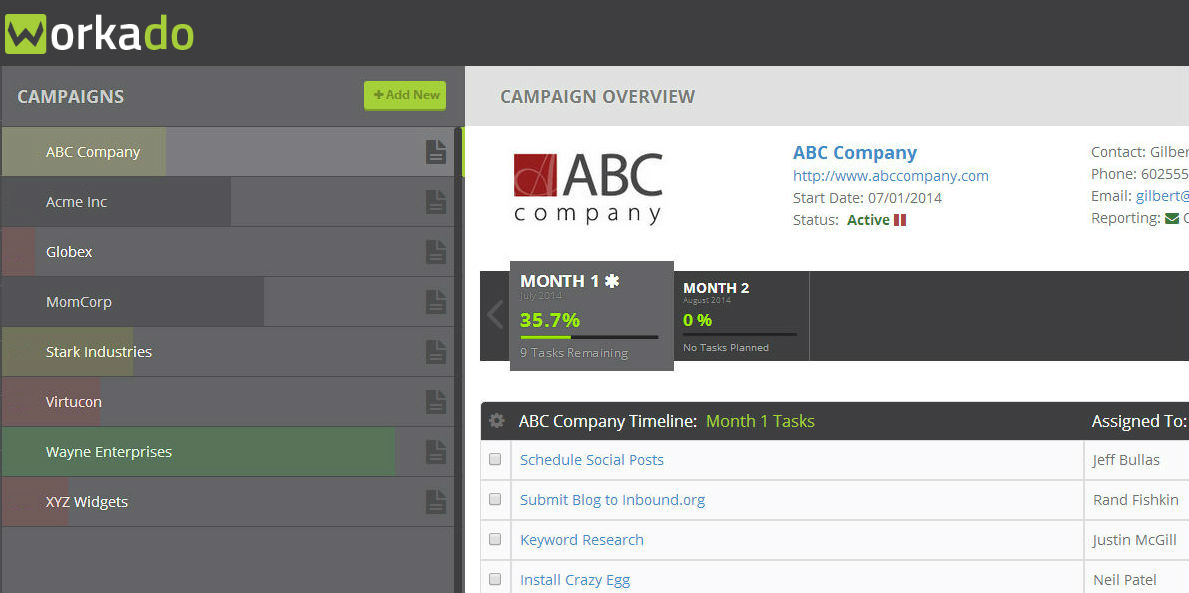Click the document icon next to Acme Inc
Screen dimensions: 1189x593
pyautogui.click(x=435, y=201)
